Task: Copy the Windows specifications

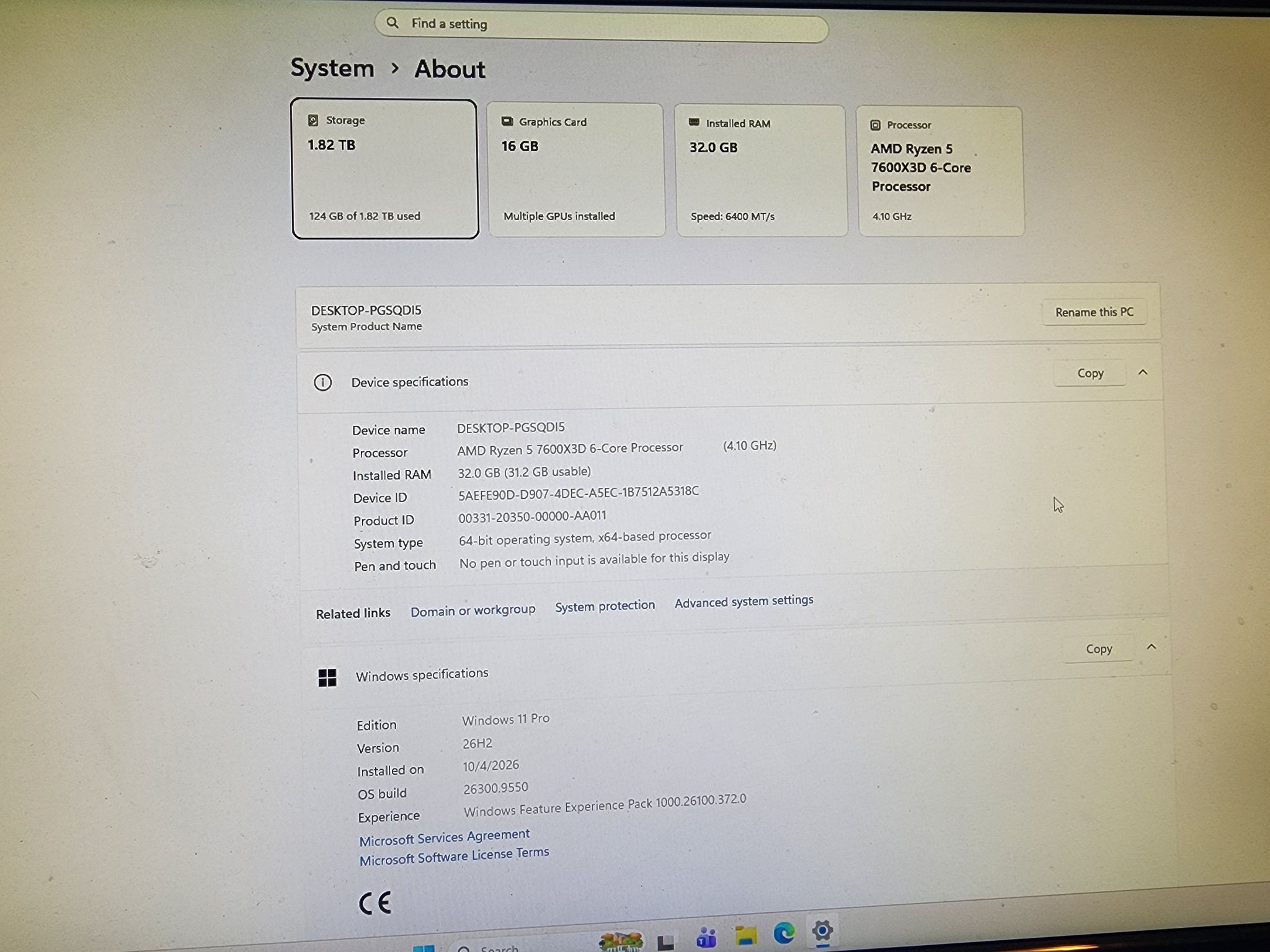Action: click(x=1099, y=649)
